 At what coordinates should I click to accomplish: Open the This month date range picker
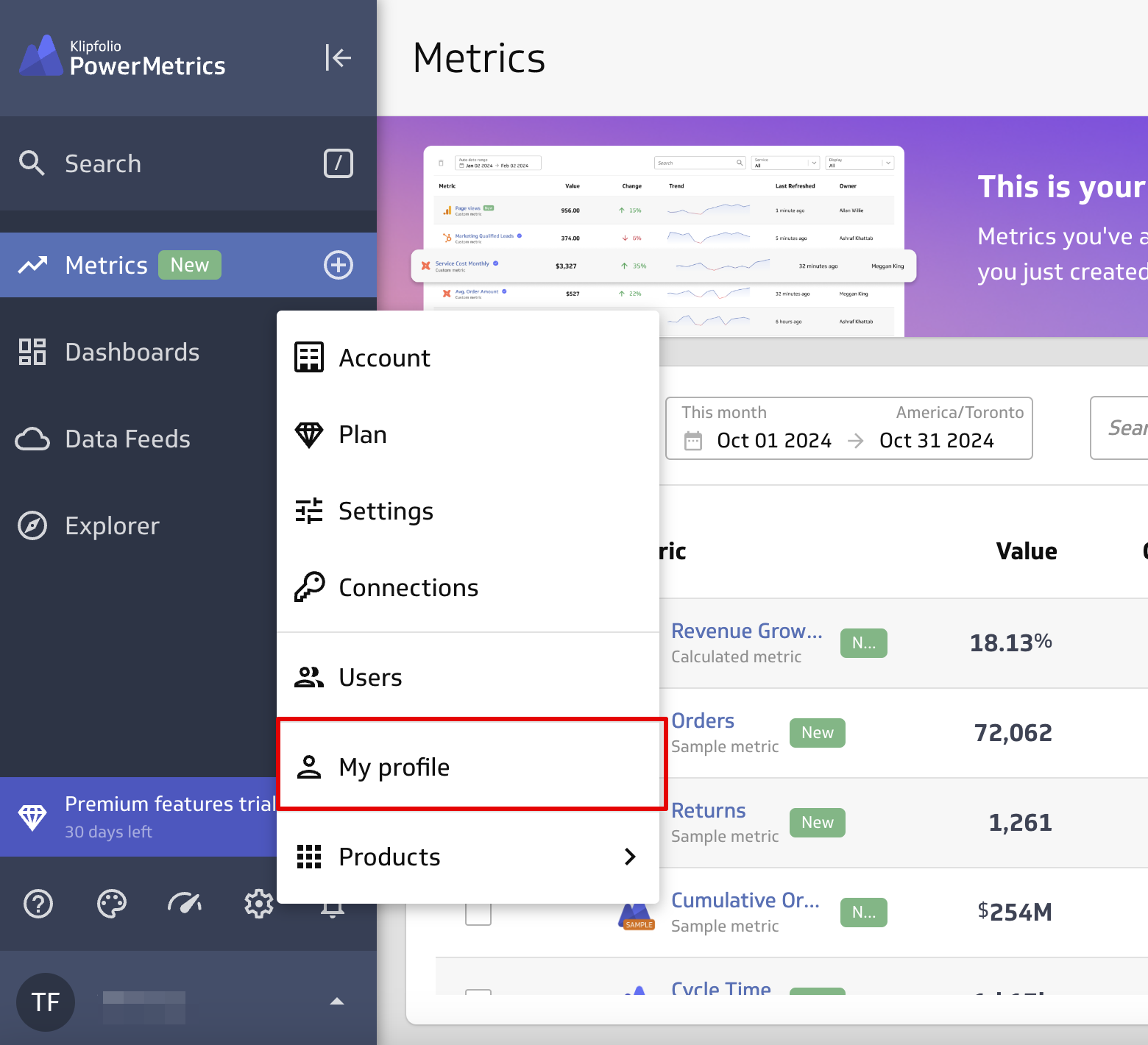[848, 428]
